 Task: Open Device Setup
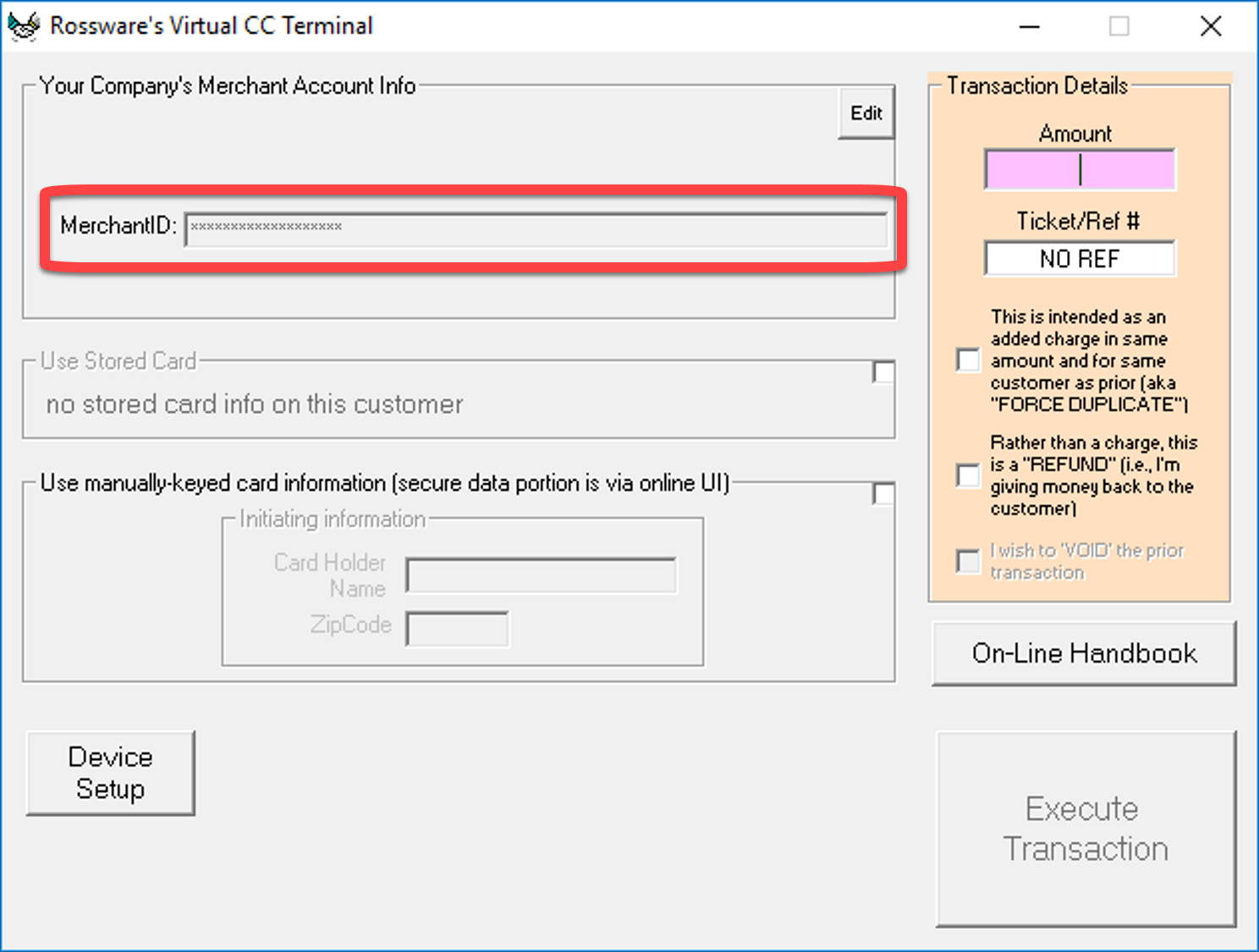(x=111, y=773)
